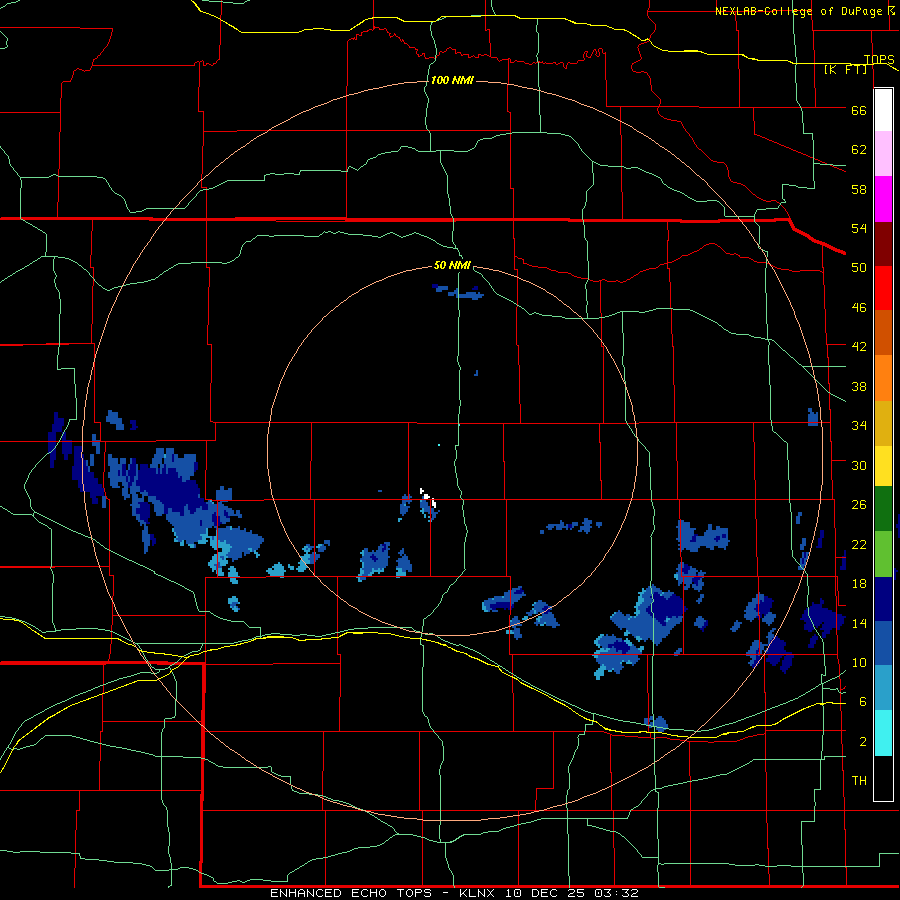Click the white swatch in the tops legend
900x900 pixels.
883,110
